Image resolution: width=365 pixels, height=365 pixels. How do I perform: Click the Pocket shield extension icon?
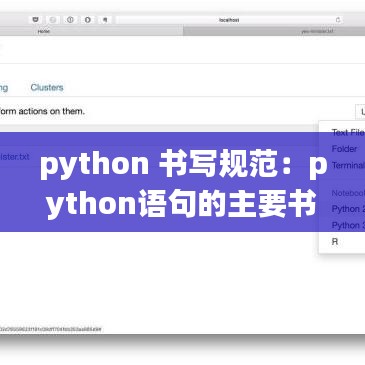tap(35, 20)
